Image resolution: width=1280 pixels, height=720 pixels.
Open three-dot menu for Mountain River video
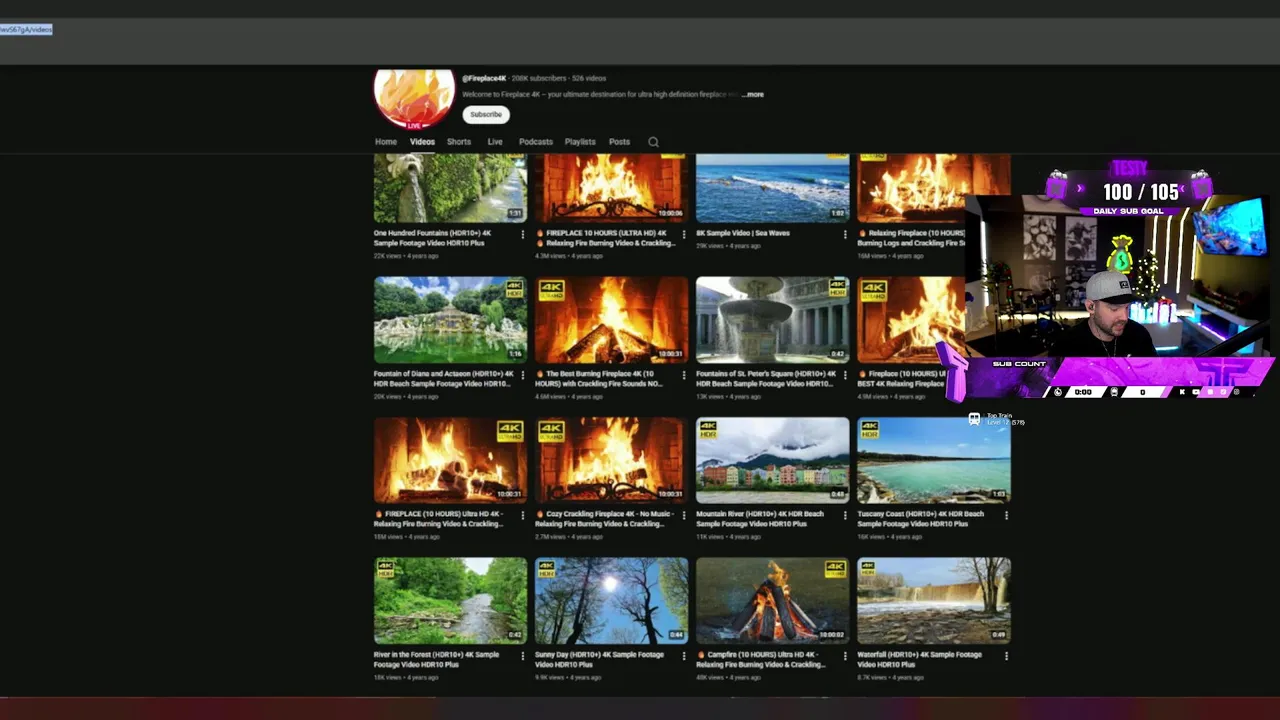tap(844, 516)
